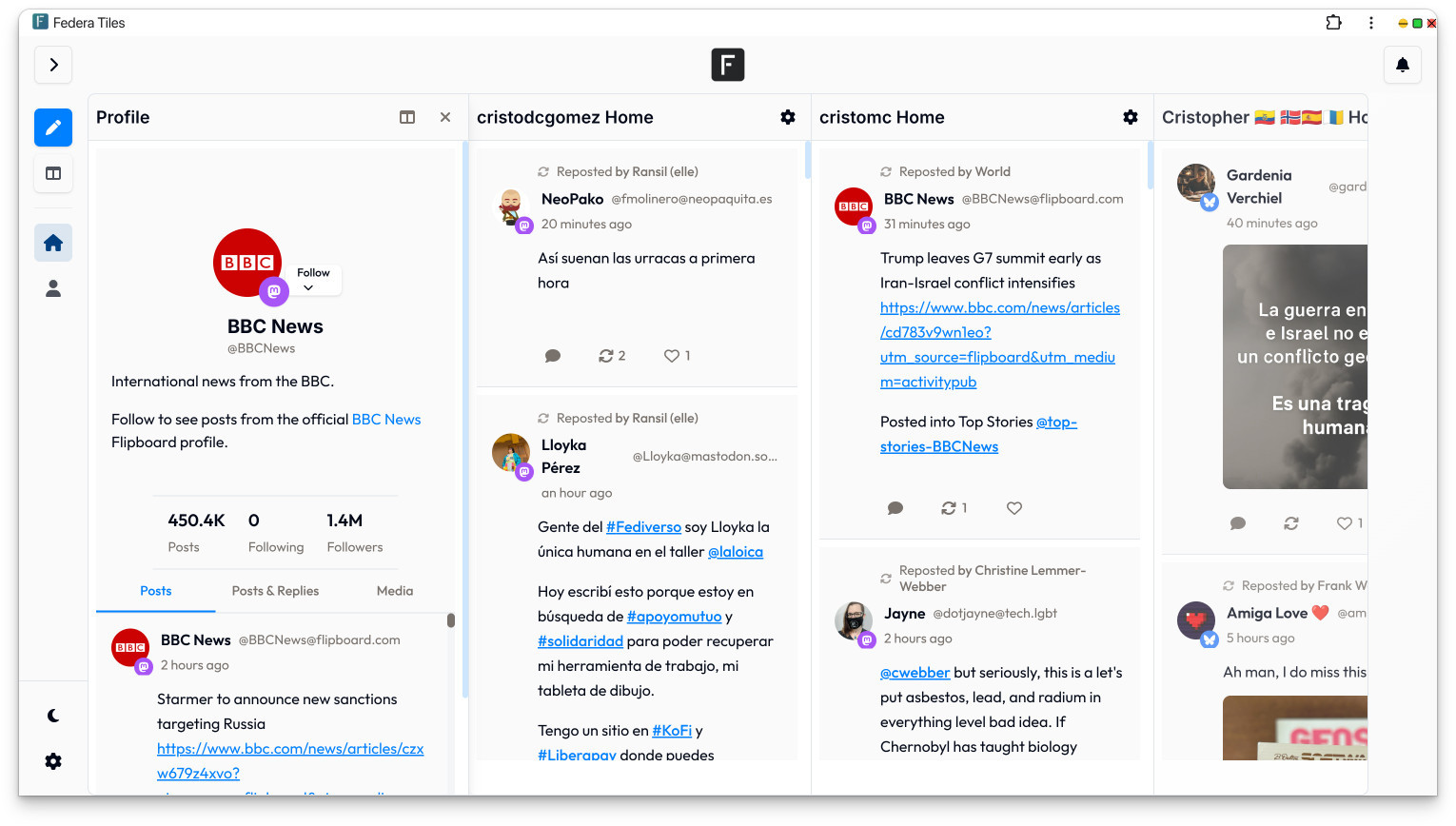Open the @laloica mention link
The height and width of the screenshot is (826, 1456).
point(736,552)
